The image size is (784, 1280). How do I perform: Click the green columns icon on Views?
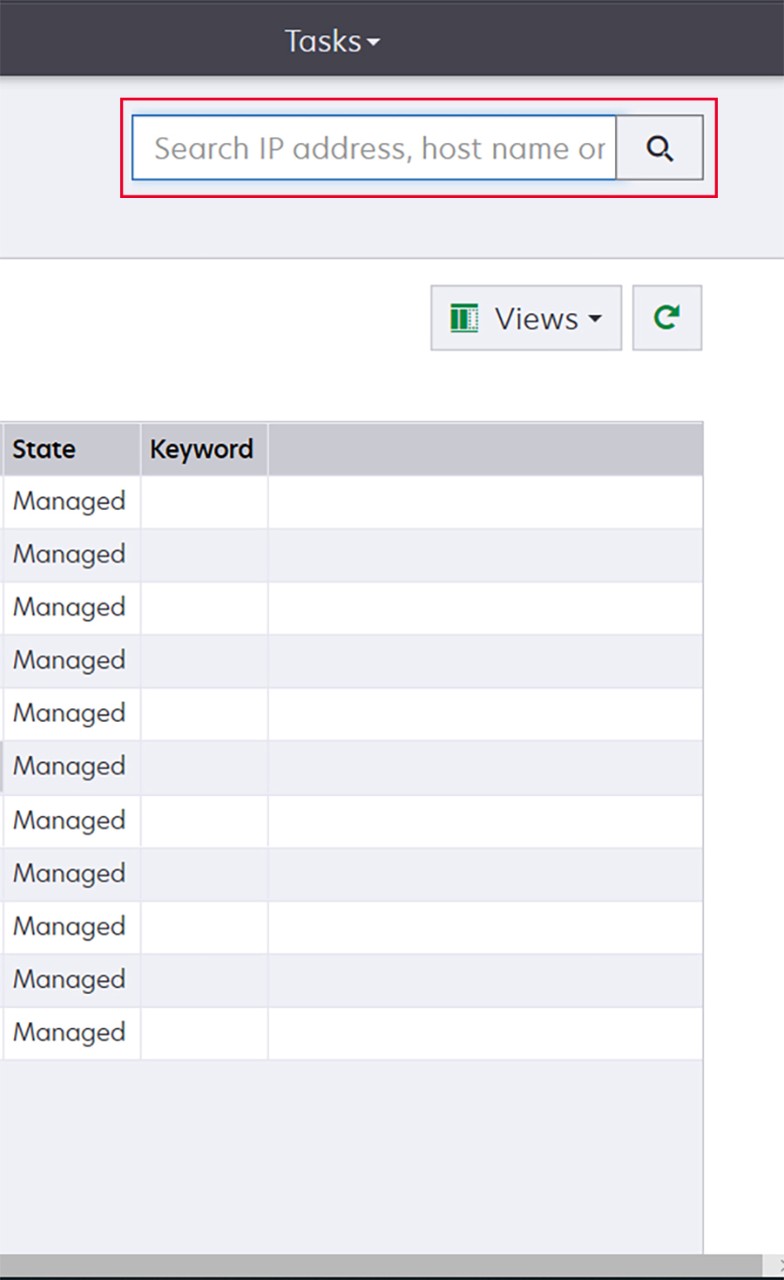(464, 319)
